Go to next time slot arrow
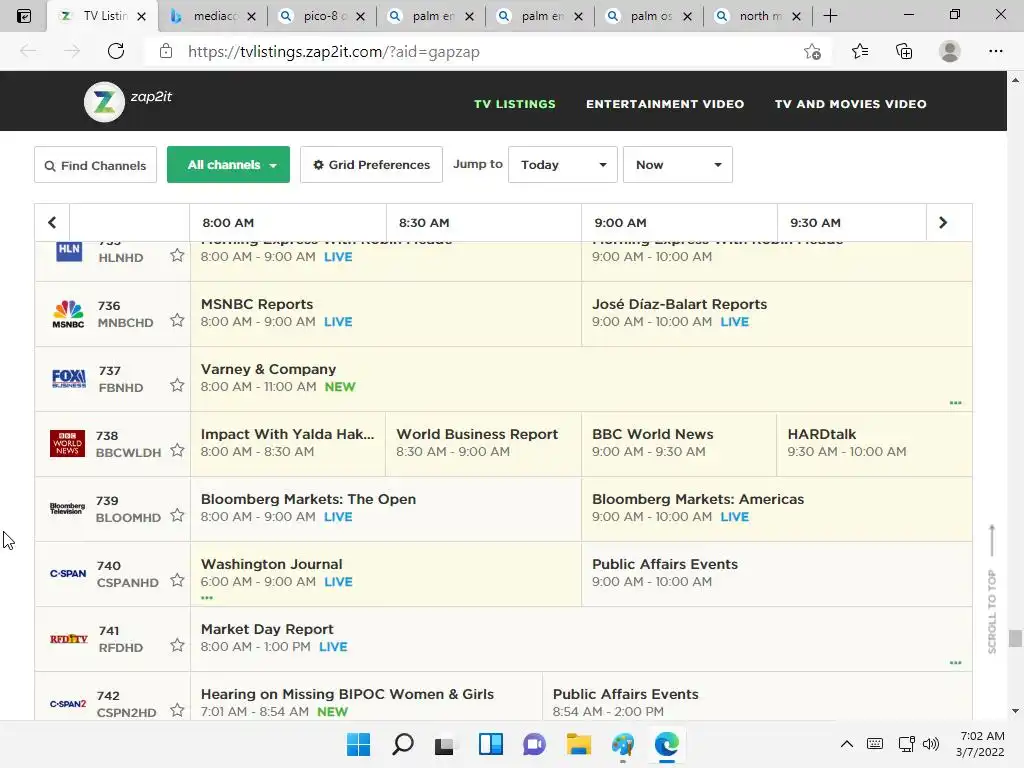The image size is (1024, 768). pyautogui.click(x=942, y=223)
